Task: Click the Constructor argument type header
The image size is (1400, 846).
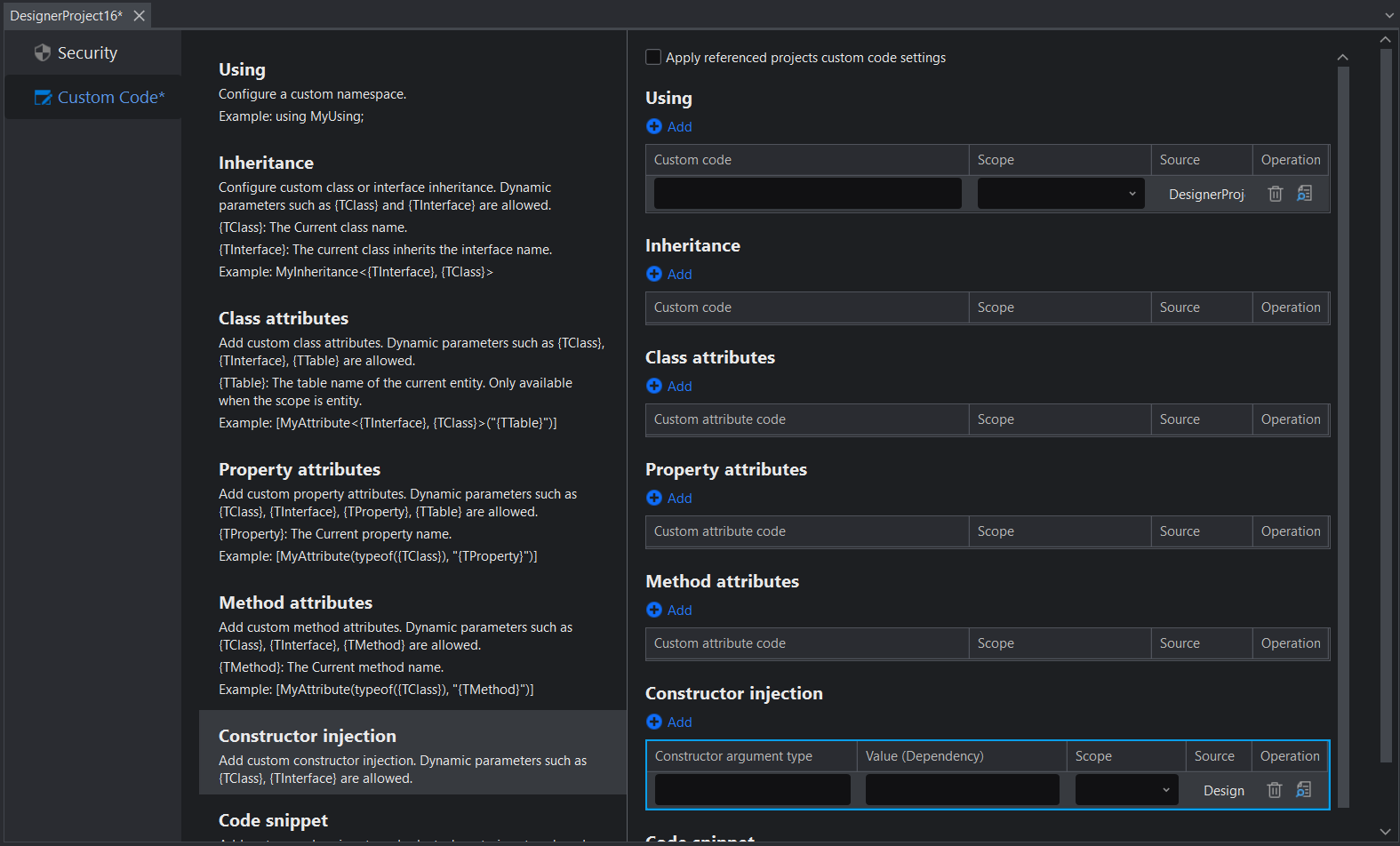Action: (752, 756)
